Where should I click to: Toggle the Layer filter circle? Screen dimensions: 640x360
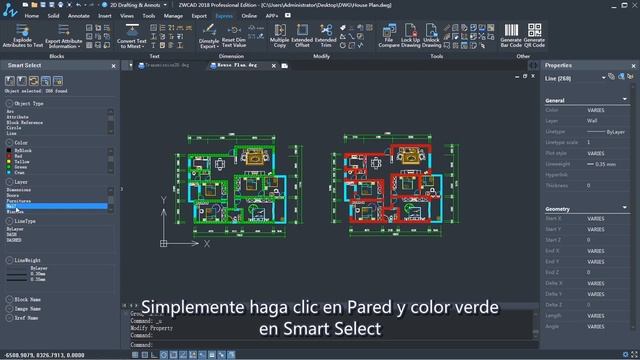point(9,182)
